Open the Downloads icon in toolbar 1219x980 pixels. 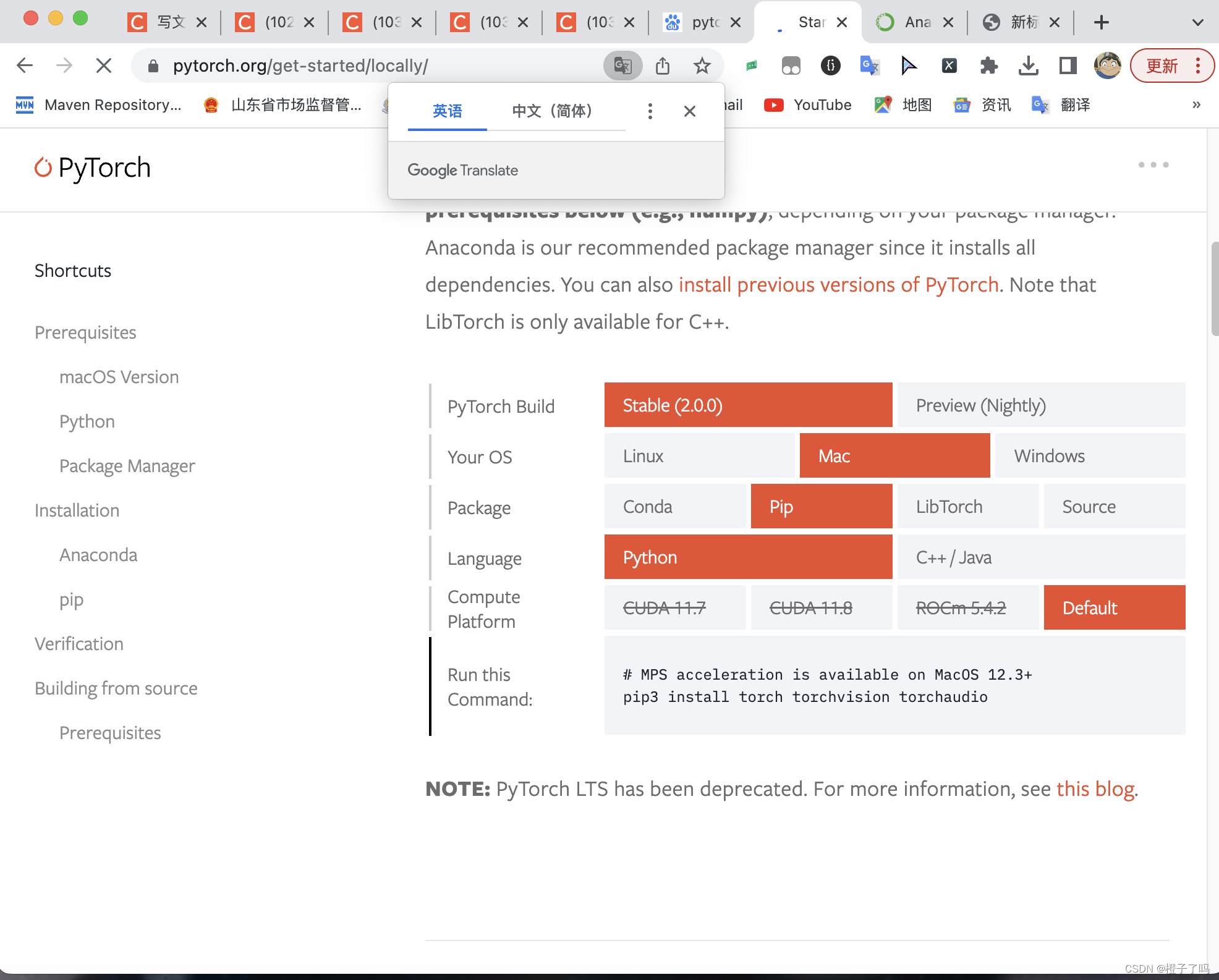click(1028, 65)
